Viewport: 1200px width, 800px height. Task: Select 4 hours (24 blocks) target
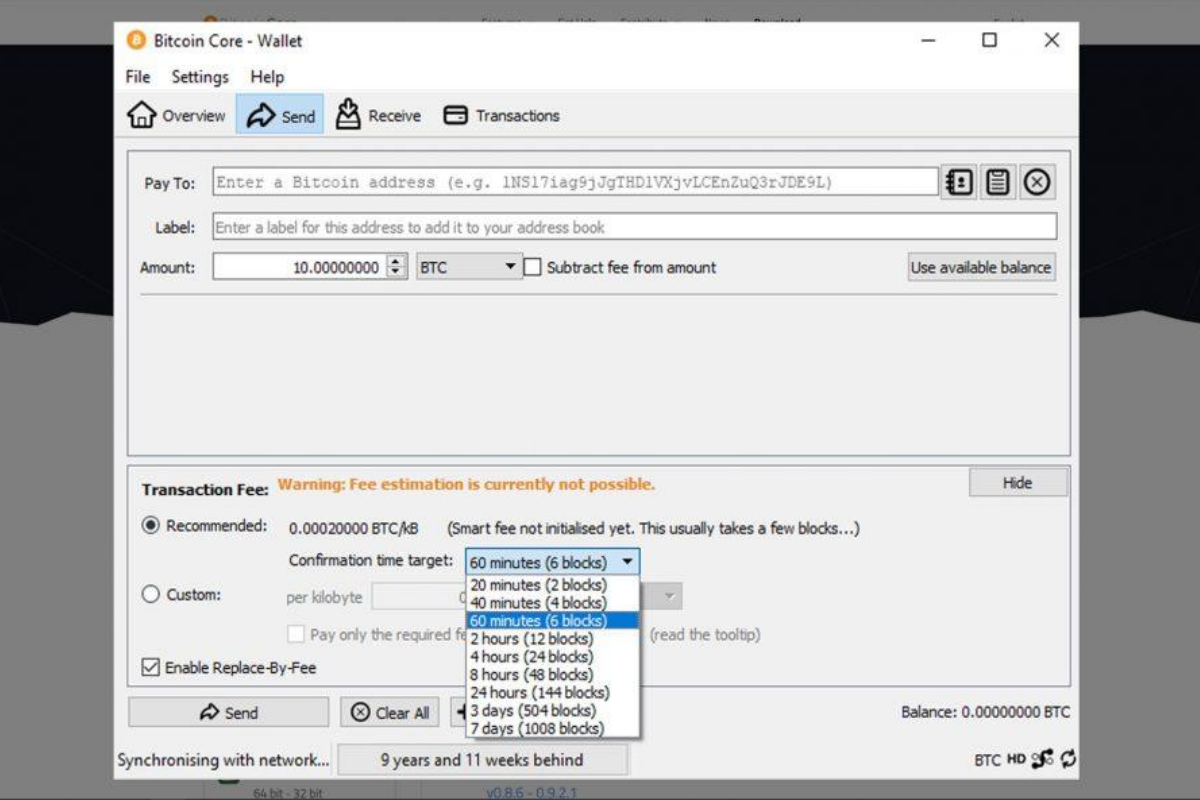[552, 657]
